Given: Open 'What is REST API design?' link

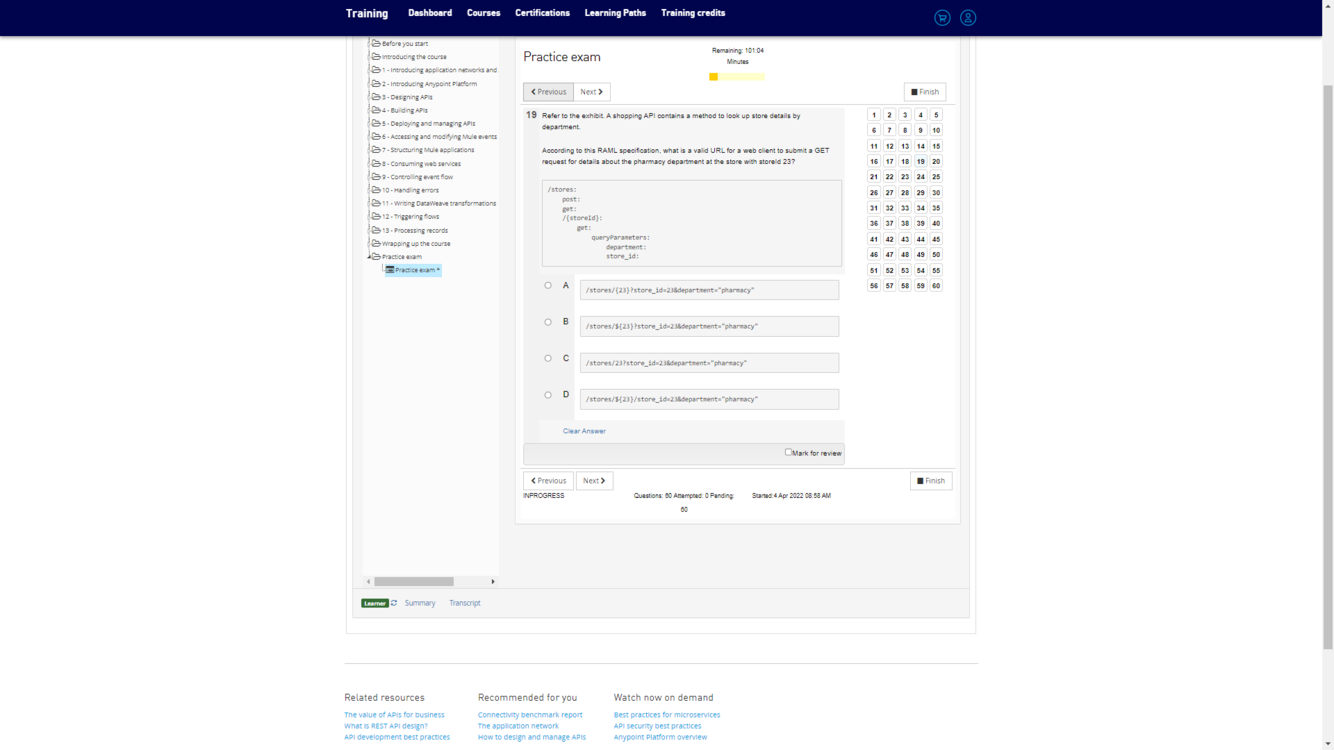Looking at the screenshot, I should coord(386,726).
